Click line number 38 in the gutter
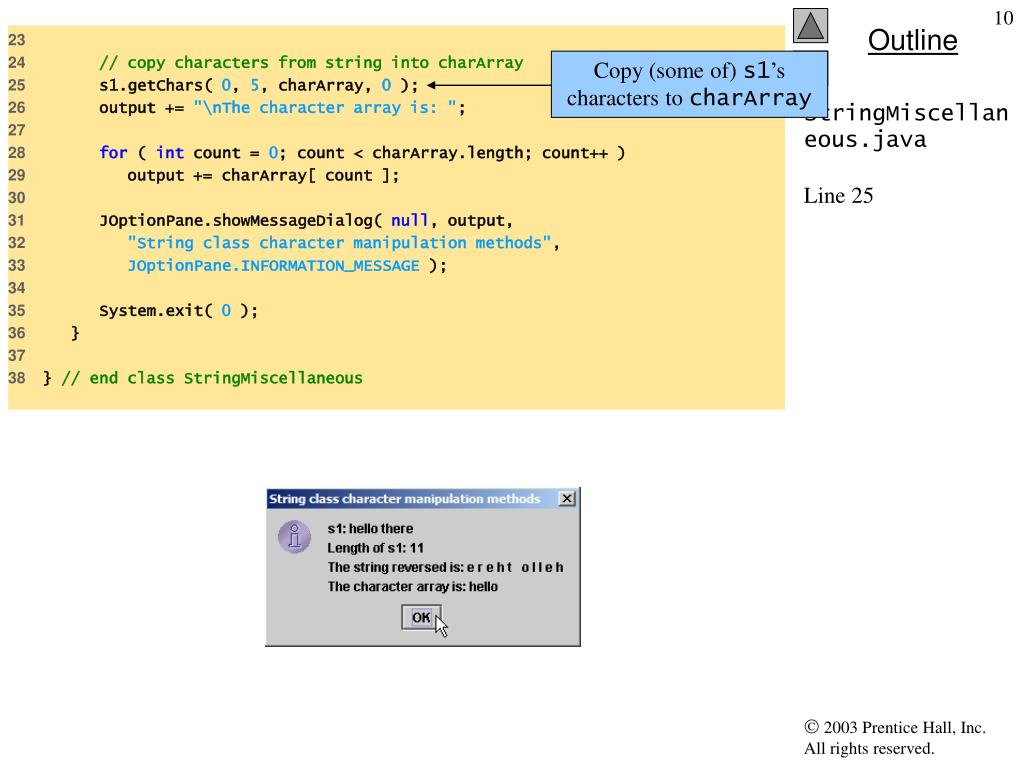Image resolution: width=1024 pixels, height=768 pixels. tap(17, 378)
